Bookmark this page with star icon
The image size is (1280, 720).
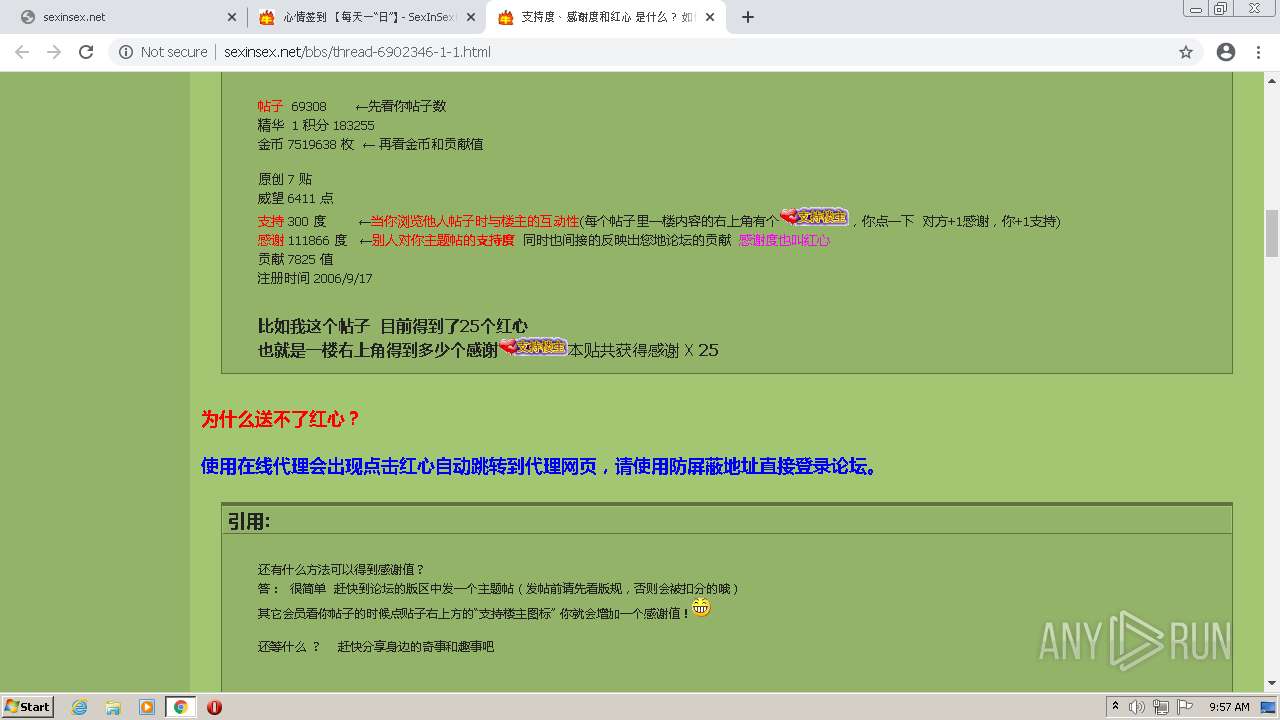tap(1186, 52)
